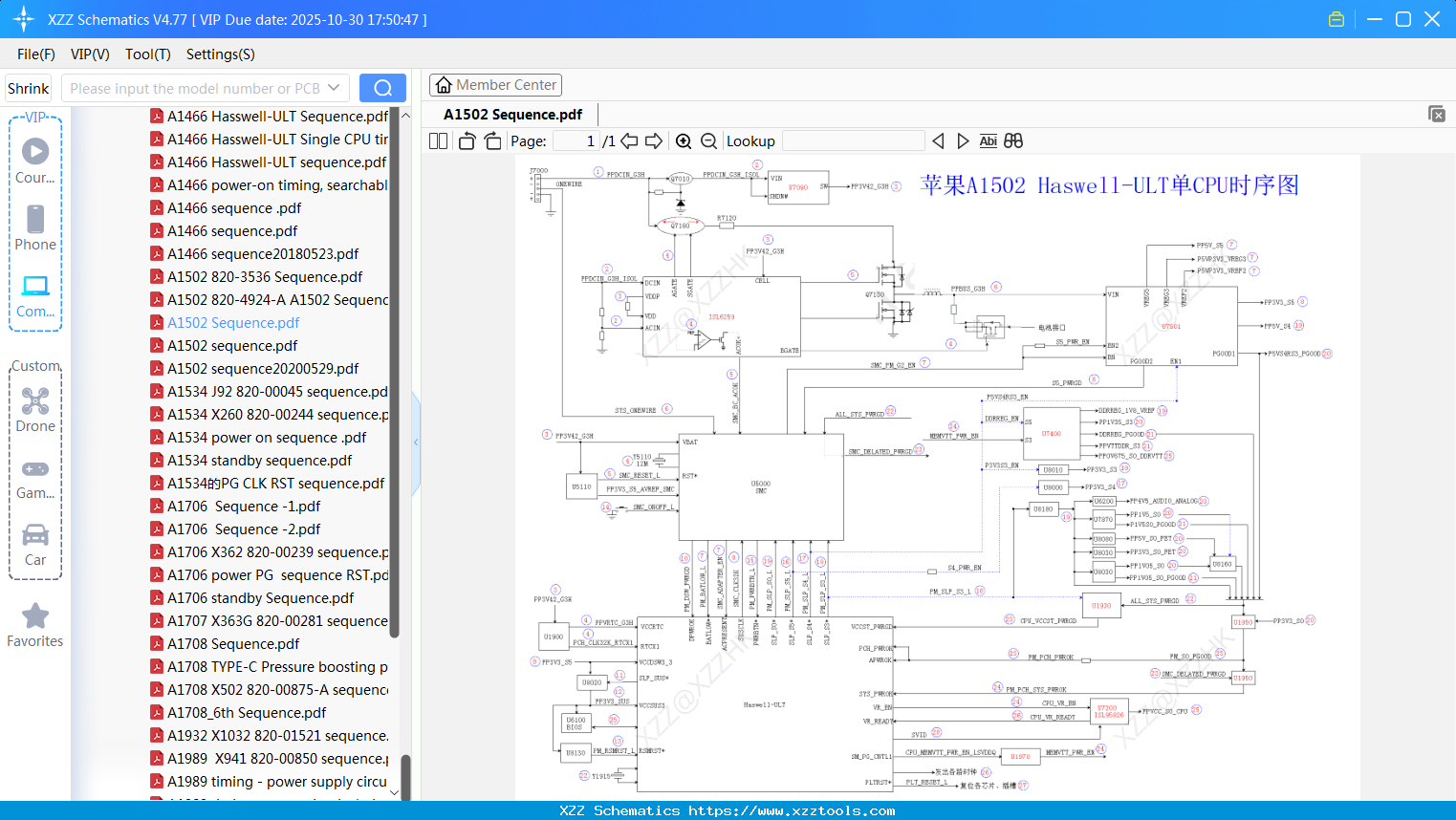Select the Computer category icon
The width and height of the screenshot is (1456, 820).
point(35,286)
